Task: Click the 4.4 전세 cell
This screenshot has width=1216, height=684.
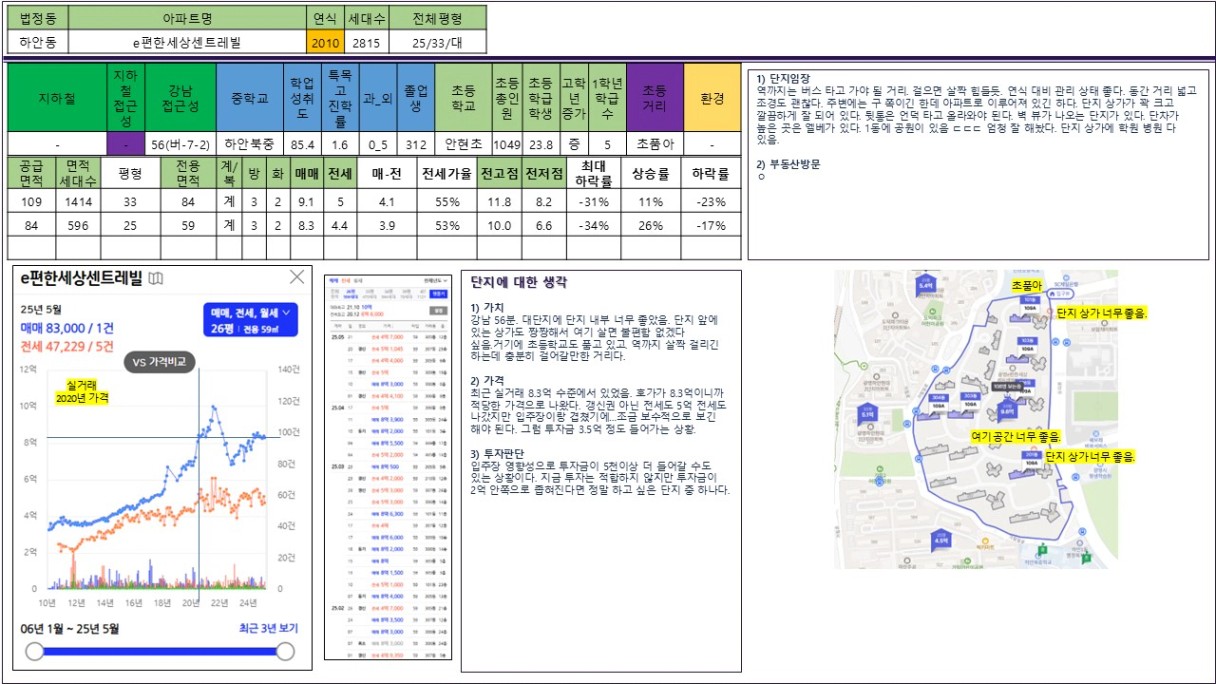Action: coord(340,225)
